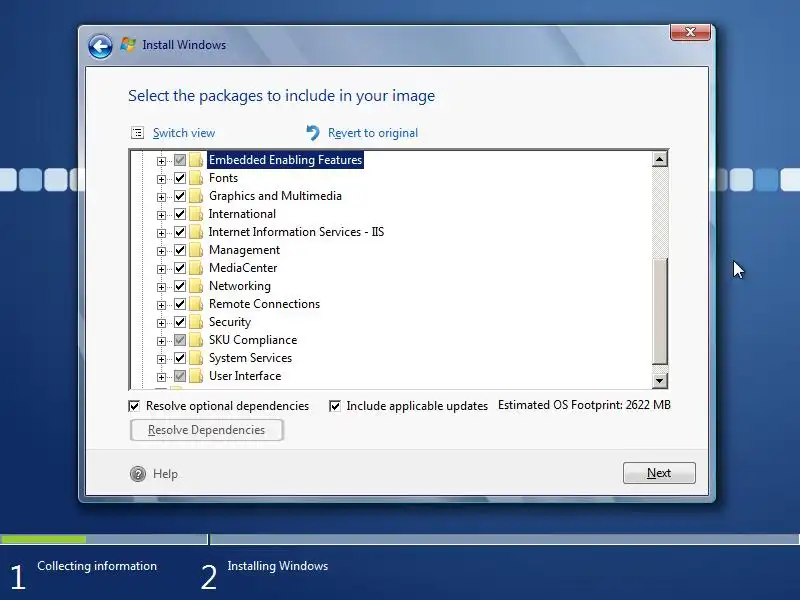The image size is (800, 600).
Task: Click the Networking folder icon
Action: [x=196, y=286]
